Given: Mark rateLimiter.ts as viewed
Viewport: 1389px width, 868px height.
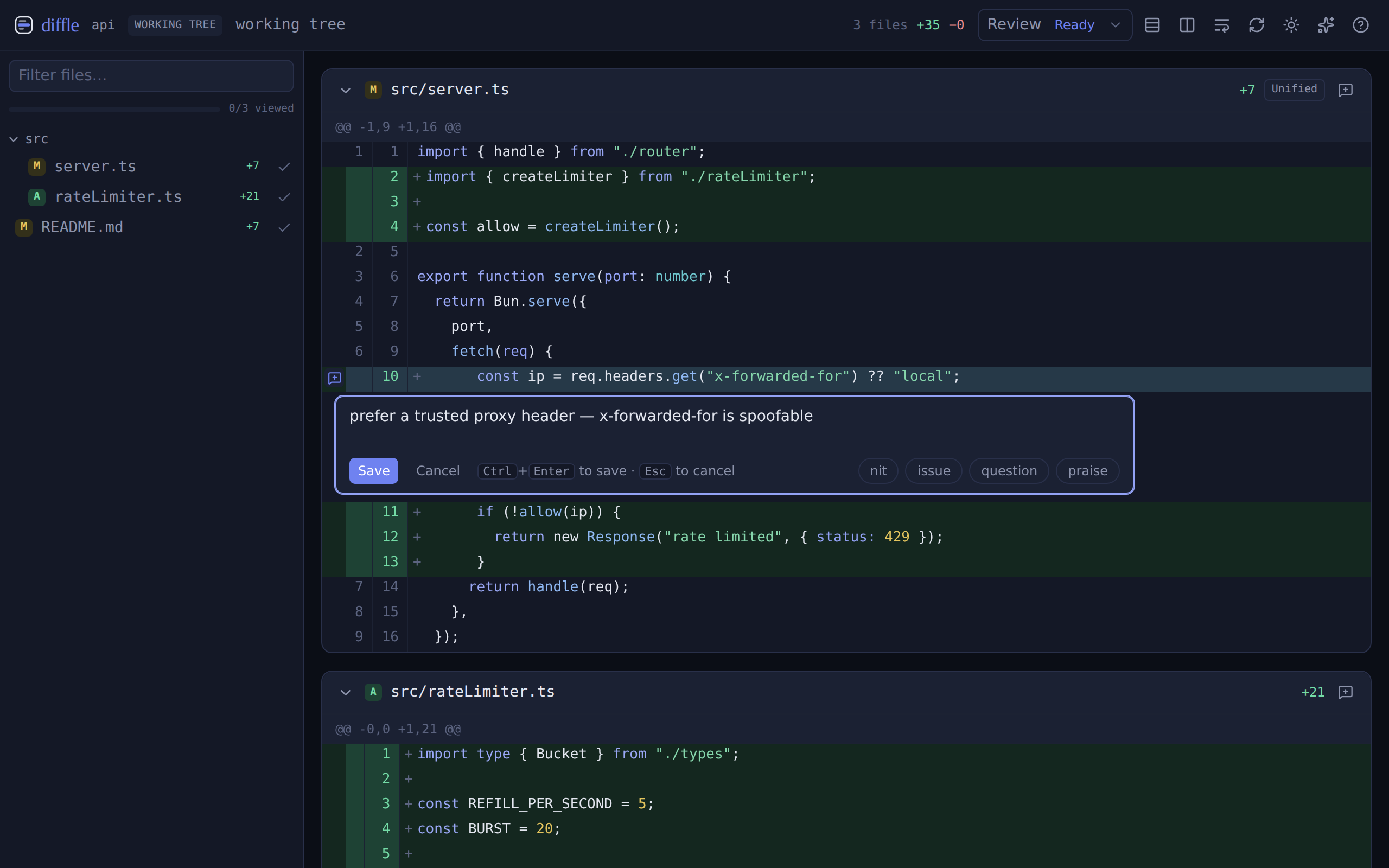Looking at the screenshot, I should coord(284,197).
